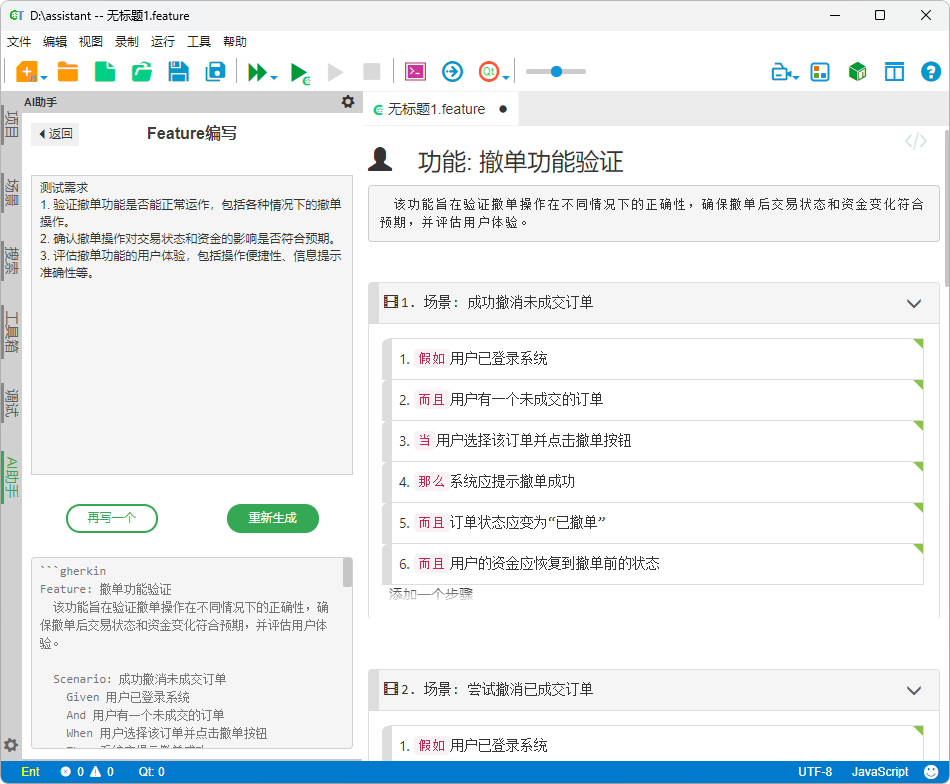Create a new file with the green document icon

coord(105,71)
